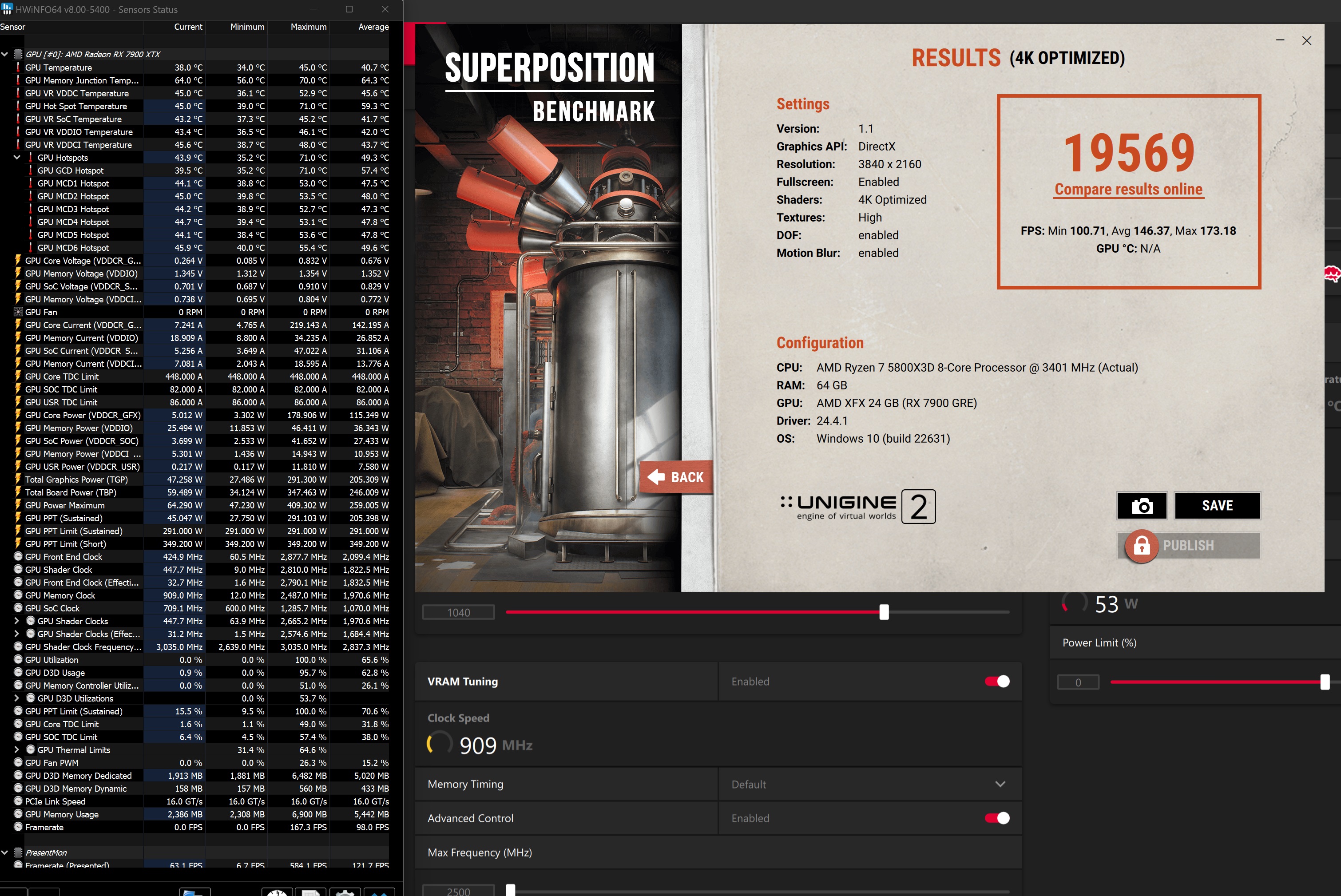Viewport: 1341px width, 896px height.
Task: Expand the GPU Thermal Limits node
Action: pyautogui.click(x=16, y=750)
